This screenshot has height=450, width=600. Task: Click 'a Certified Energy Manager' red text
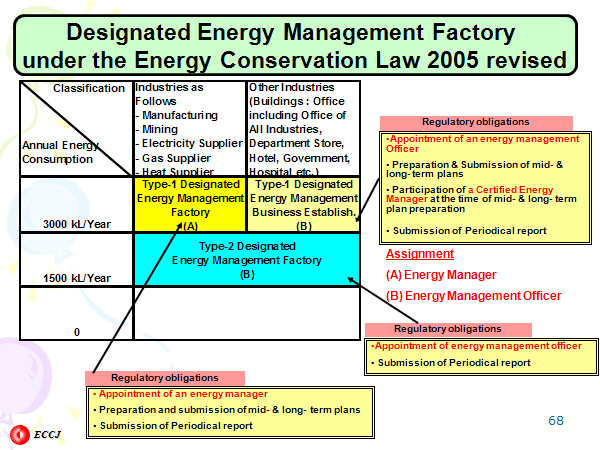(x=470, y=194)
